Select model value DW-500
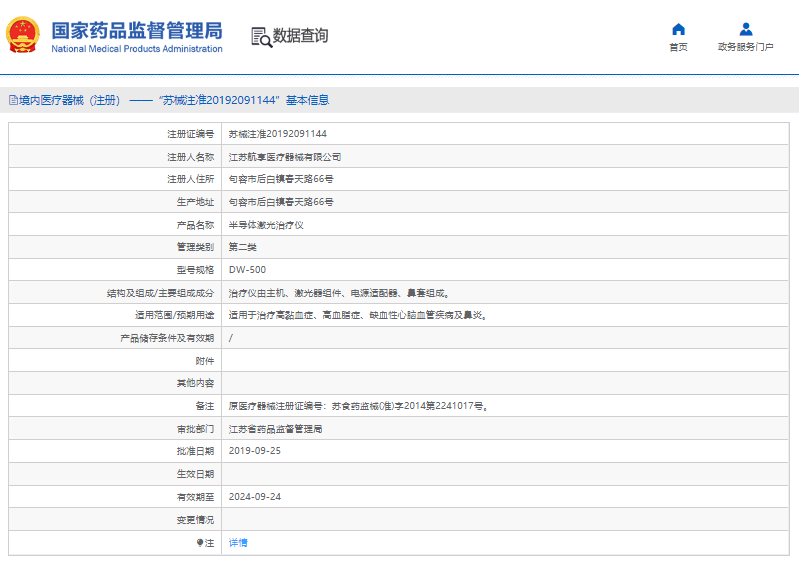This screenshot has width=799, height=563. click(x=247, y=270)
